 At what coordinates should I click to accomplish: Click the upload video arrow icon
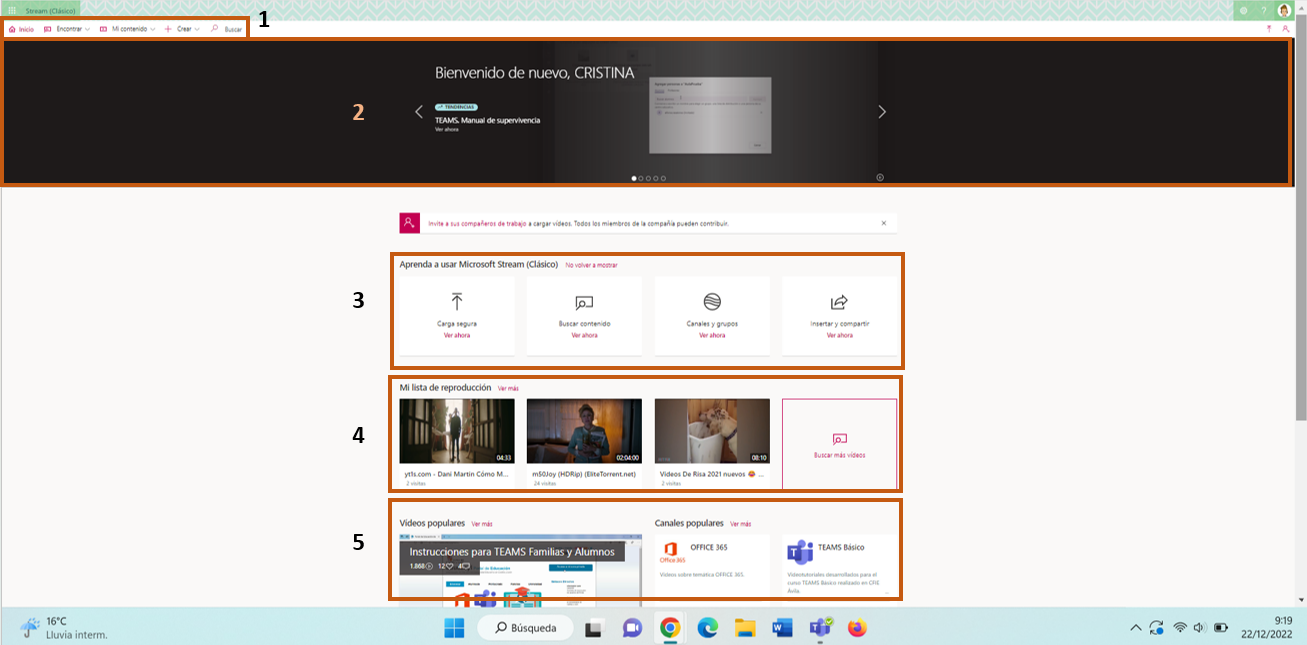pos(1269,29)
